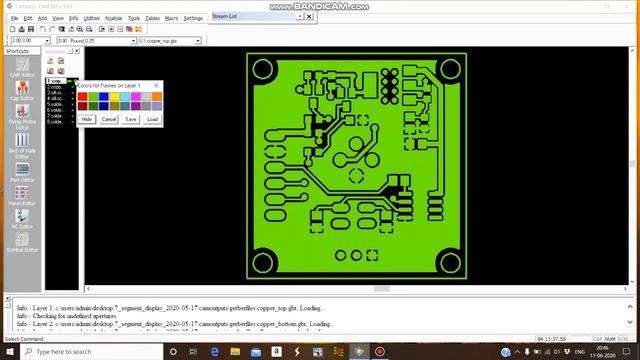Open the Macro menu
Viewport: 640px width, 360px height.
coord(171,18)
